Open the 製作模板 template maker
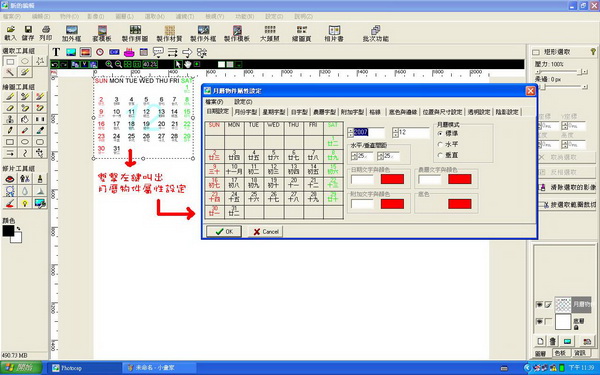This screenshot has height=375, width=600. (237, 34)
